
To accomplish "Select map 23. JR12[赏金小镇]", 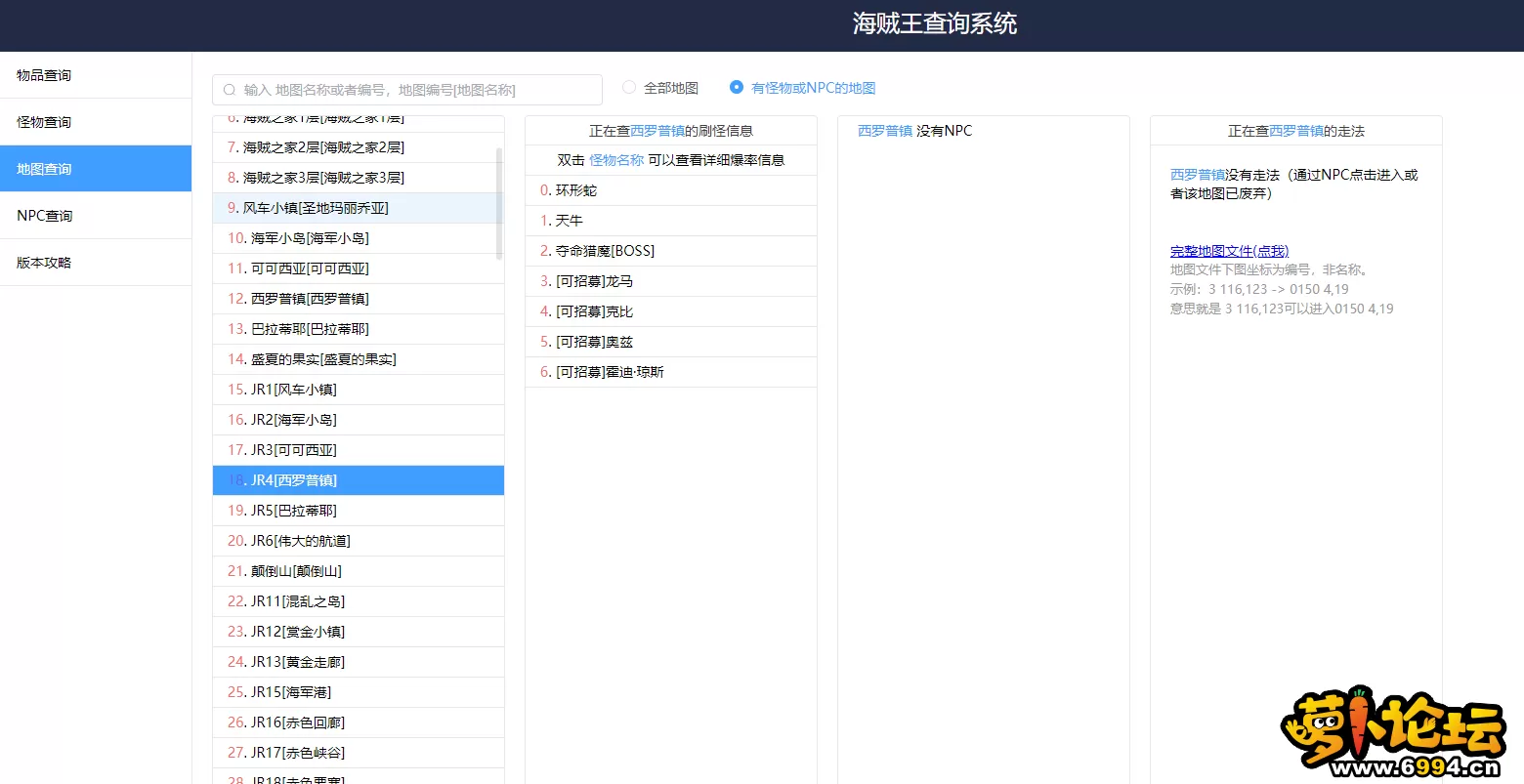I will [359, 632].
